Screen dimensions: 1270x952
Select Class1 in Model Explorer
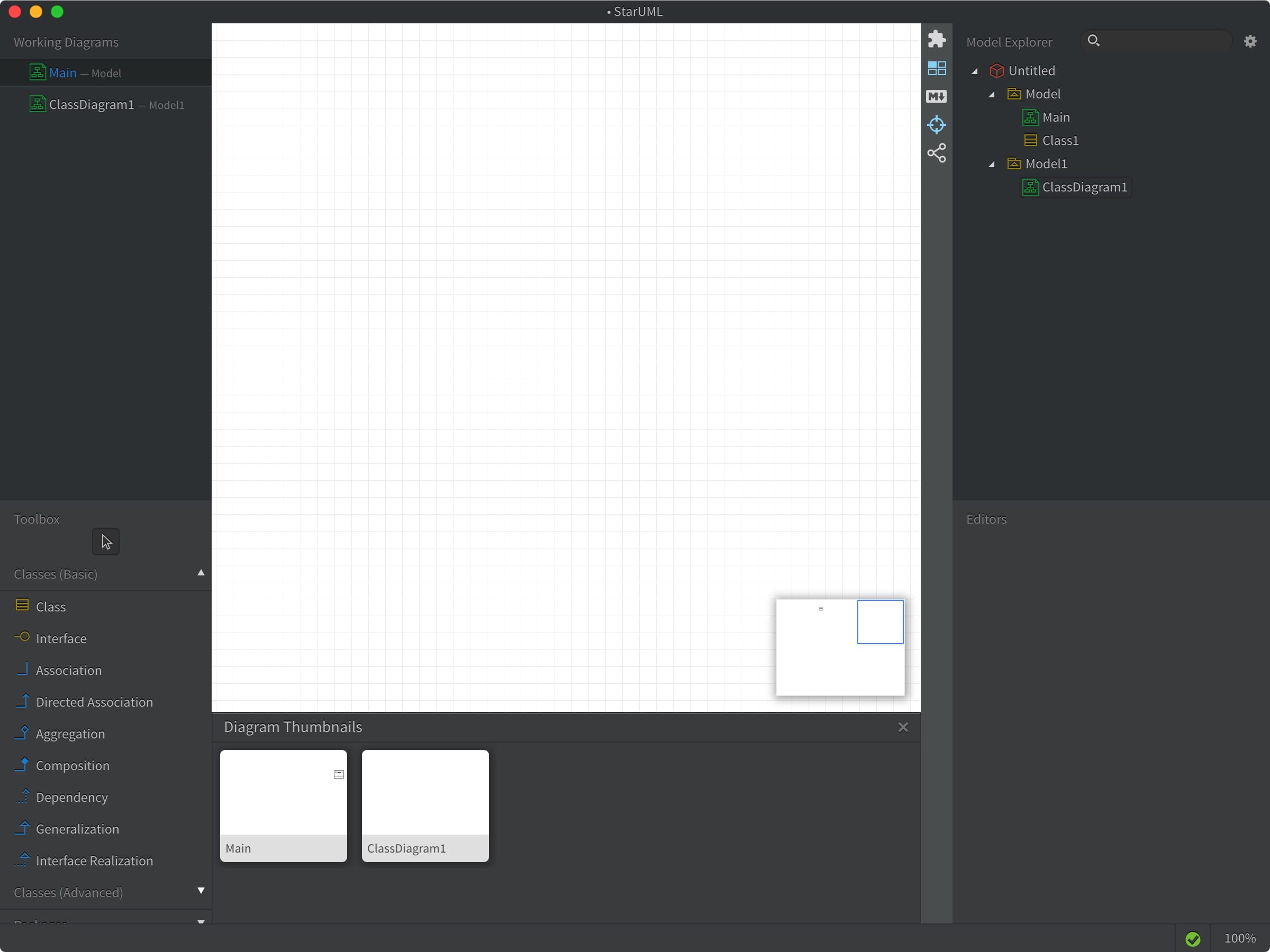pyautogui.click(x=1060, y=141)
